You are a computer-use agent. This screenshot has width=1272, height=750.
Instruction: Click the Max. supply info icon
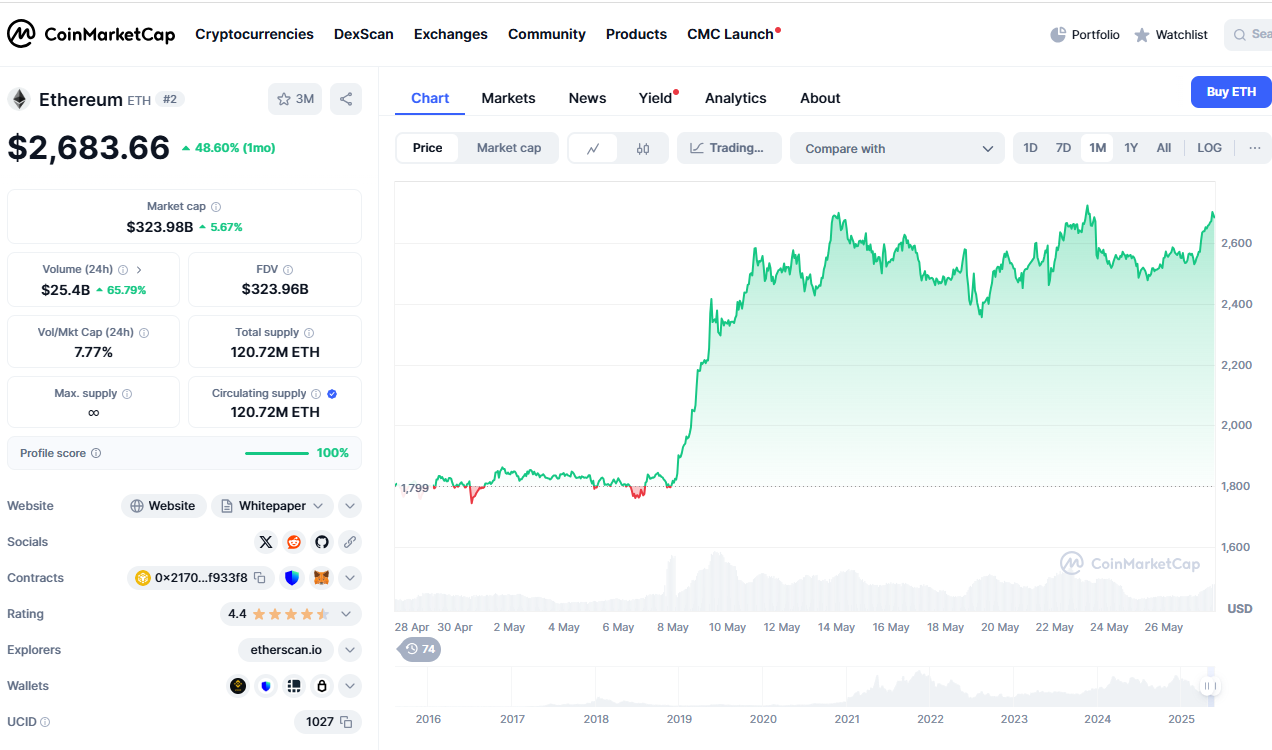pyautogui.click(x=127, y=394)
